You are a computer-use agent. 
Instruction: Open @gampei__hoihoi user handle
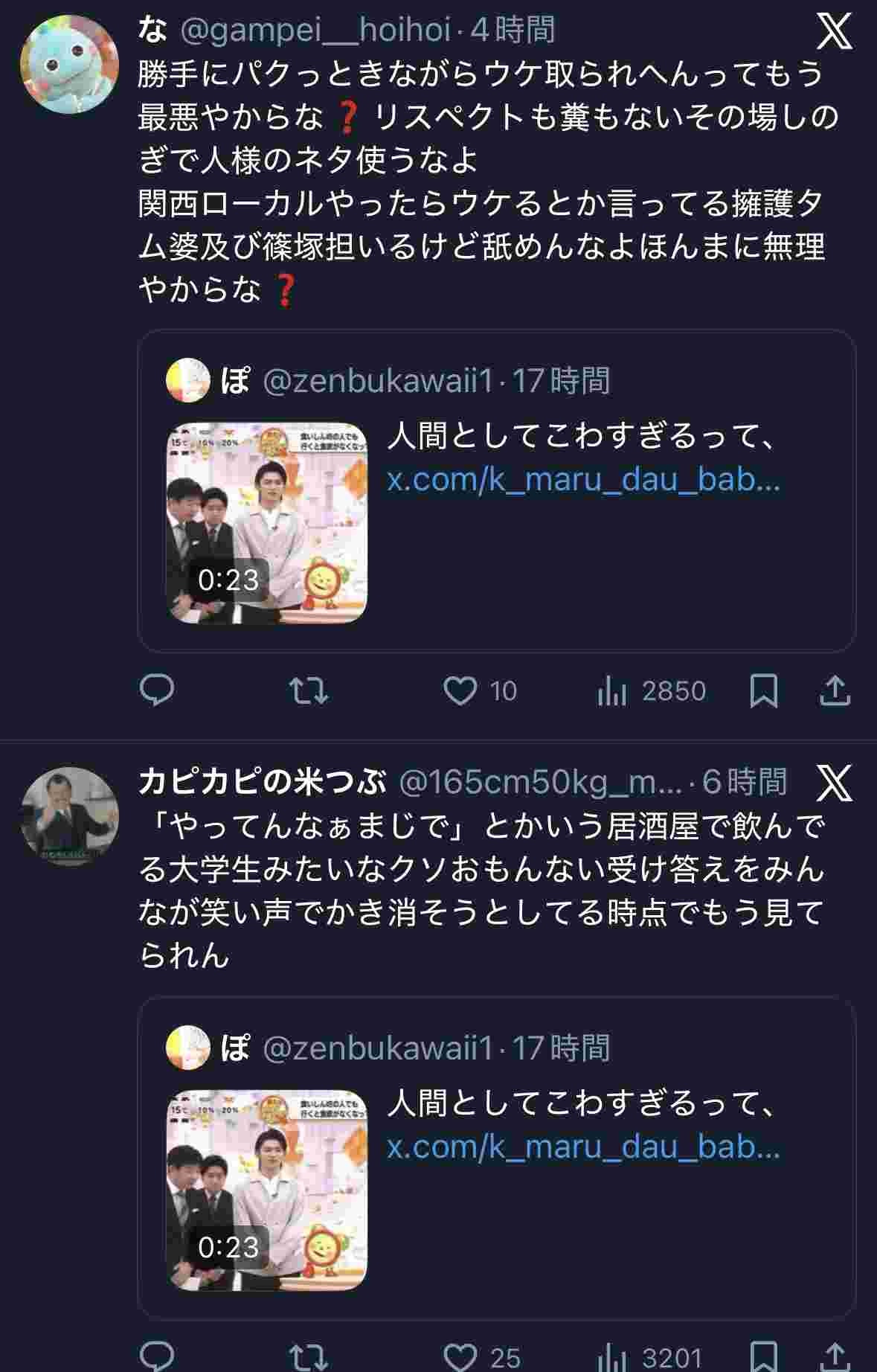pyautogui.click(x=317, y=30)
